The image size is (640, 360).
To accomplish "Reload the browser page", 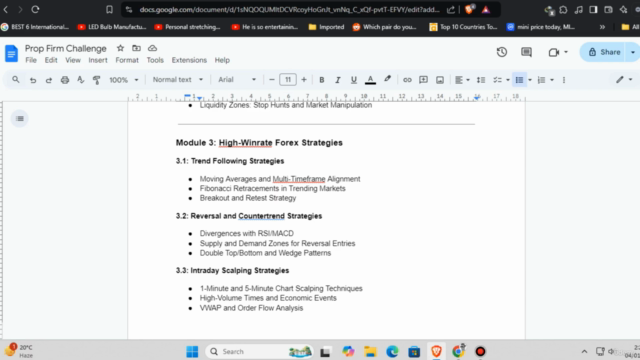I will 35,9.
